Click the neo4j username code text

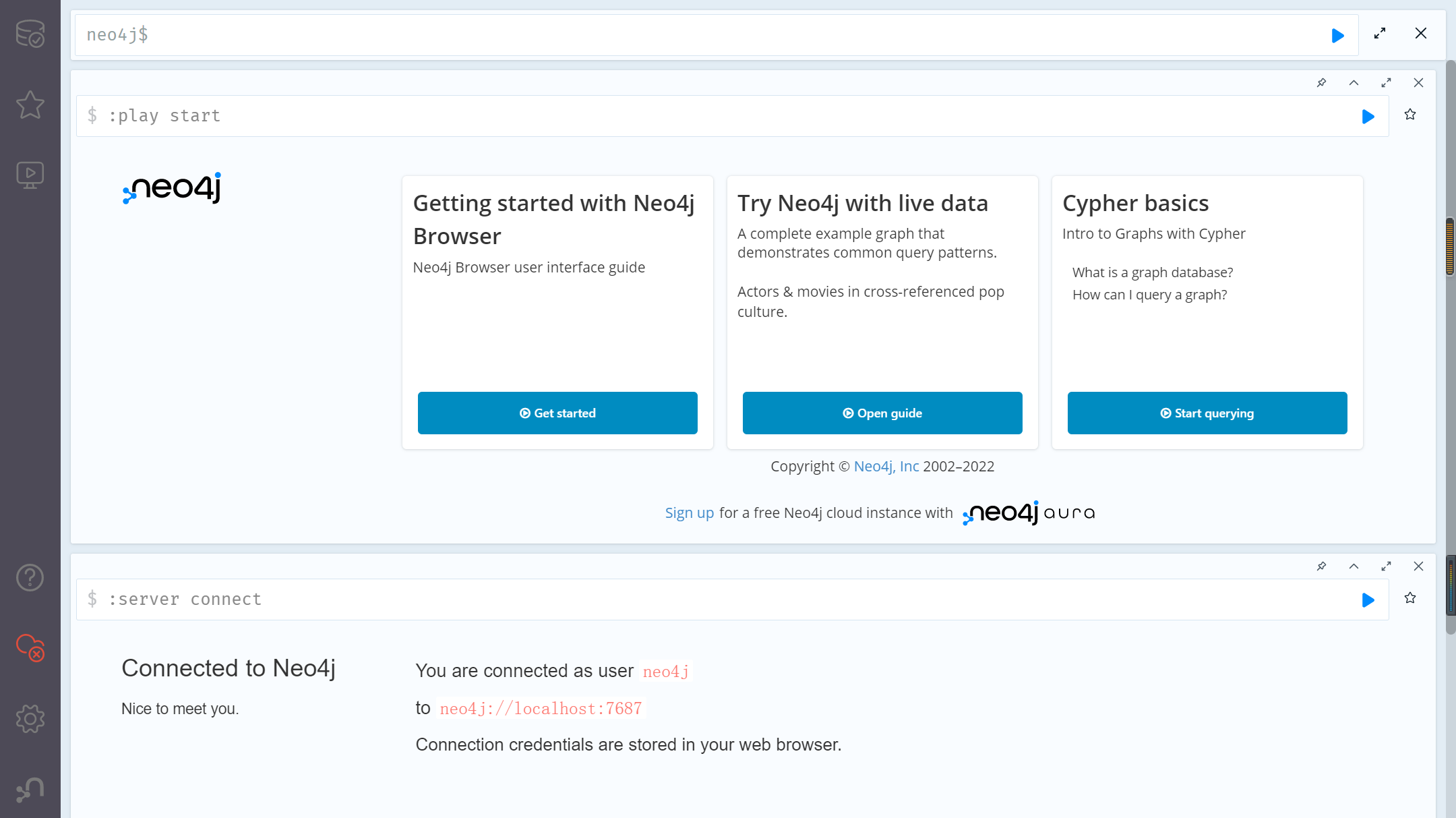665,672
